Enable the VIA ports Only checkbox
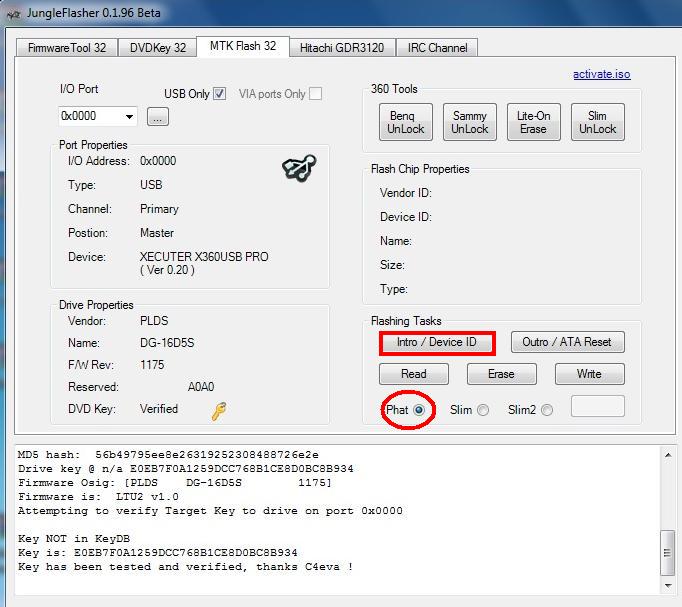Screen dimensions: 682x607 [315, 93]
